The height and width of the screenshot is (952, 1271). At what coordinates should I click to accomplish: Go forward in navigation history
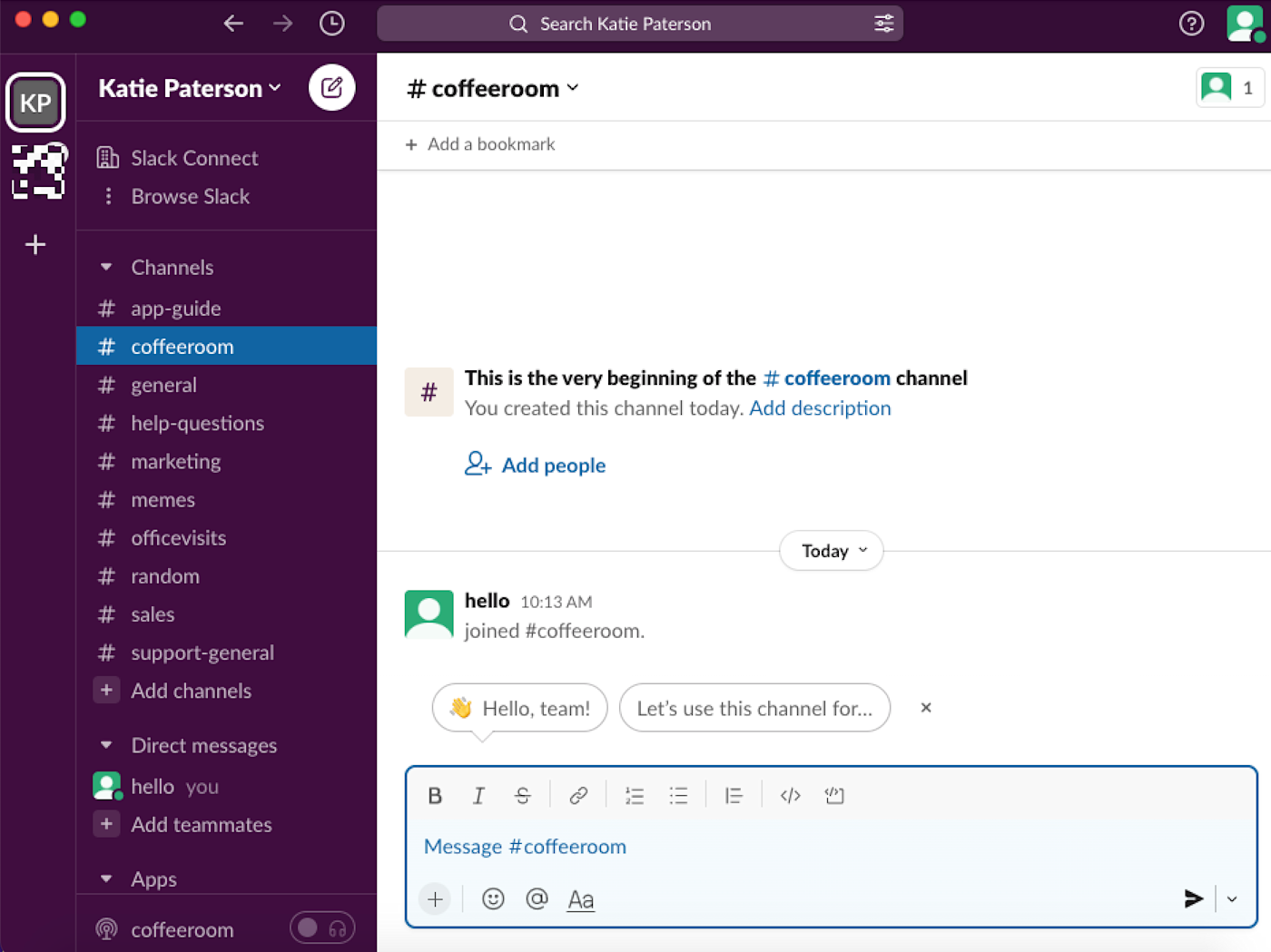282,24
